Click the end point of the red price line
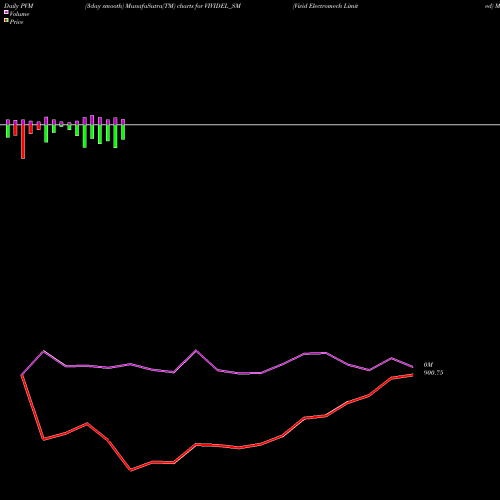Image resolution: width=500 pixels, height=500 pixels. tap(413, 375)
